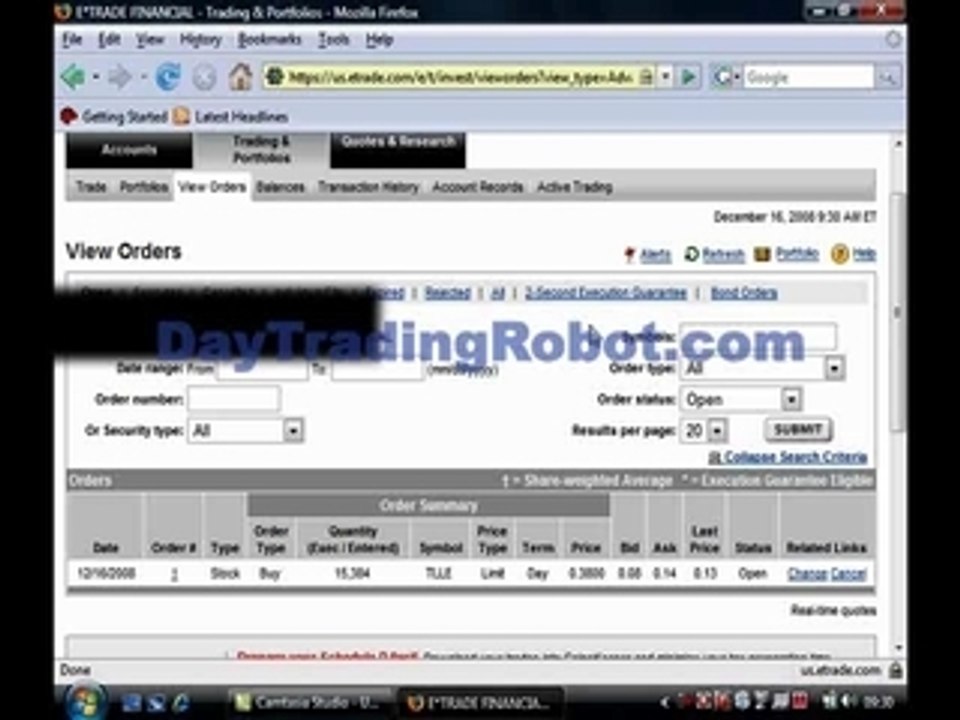Select the View Orders subtab
The image size is (960, 720).
point(212,187)
